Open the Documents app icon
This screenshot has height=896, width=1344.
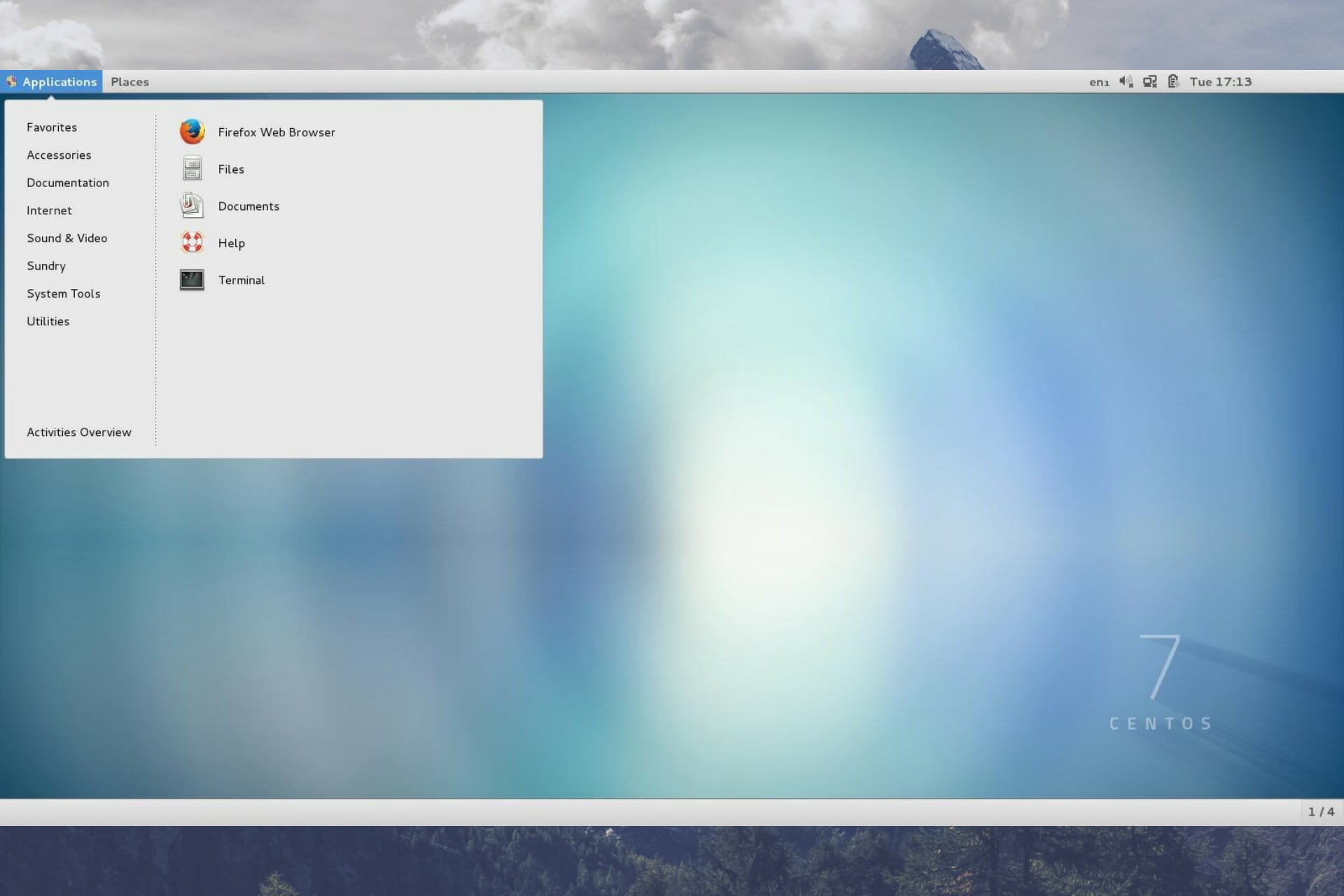[192, 206]
